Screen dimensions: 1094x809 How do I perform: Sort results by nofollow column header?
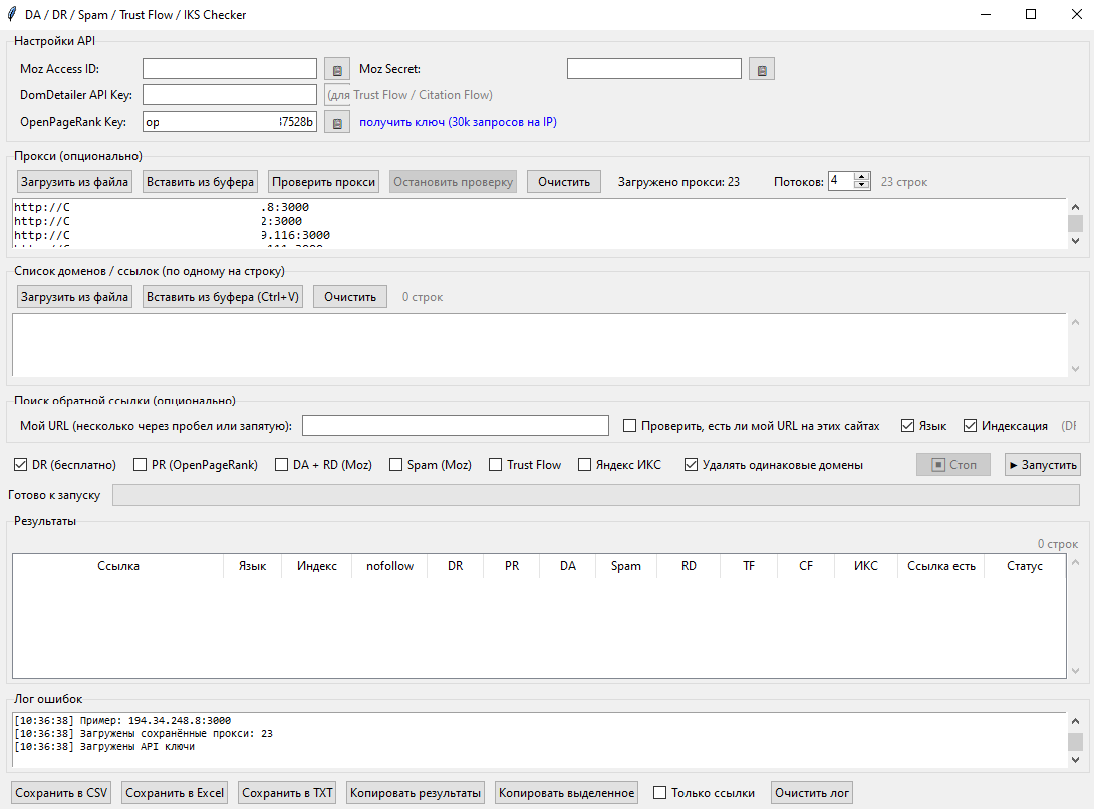(389, 566)
